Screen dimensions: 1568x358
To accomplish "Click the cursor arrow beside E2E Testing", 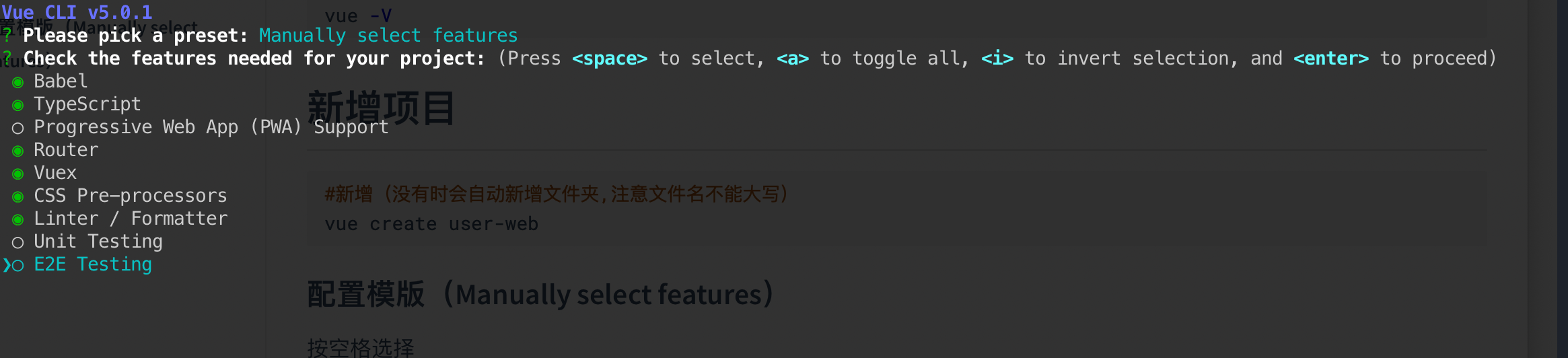I will click(x=6, y=265).
